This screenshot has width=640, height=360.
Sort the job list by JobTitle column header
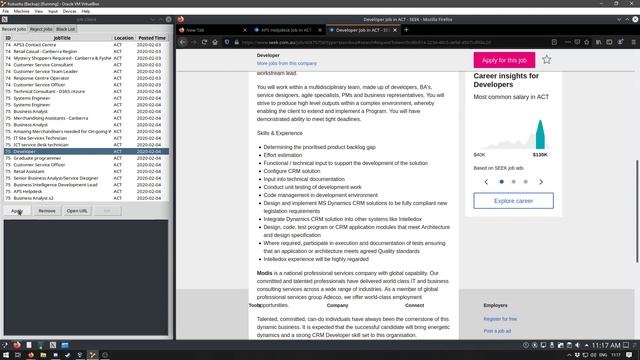pyautogui.click(x=62, y=38)
